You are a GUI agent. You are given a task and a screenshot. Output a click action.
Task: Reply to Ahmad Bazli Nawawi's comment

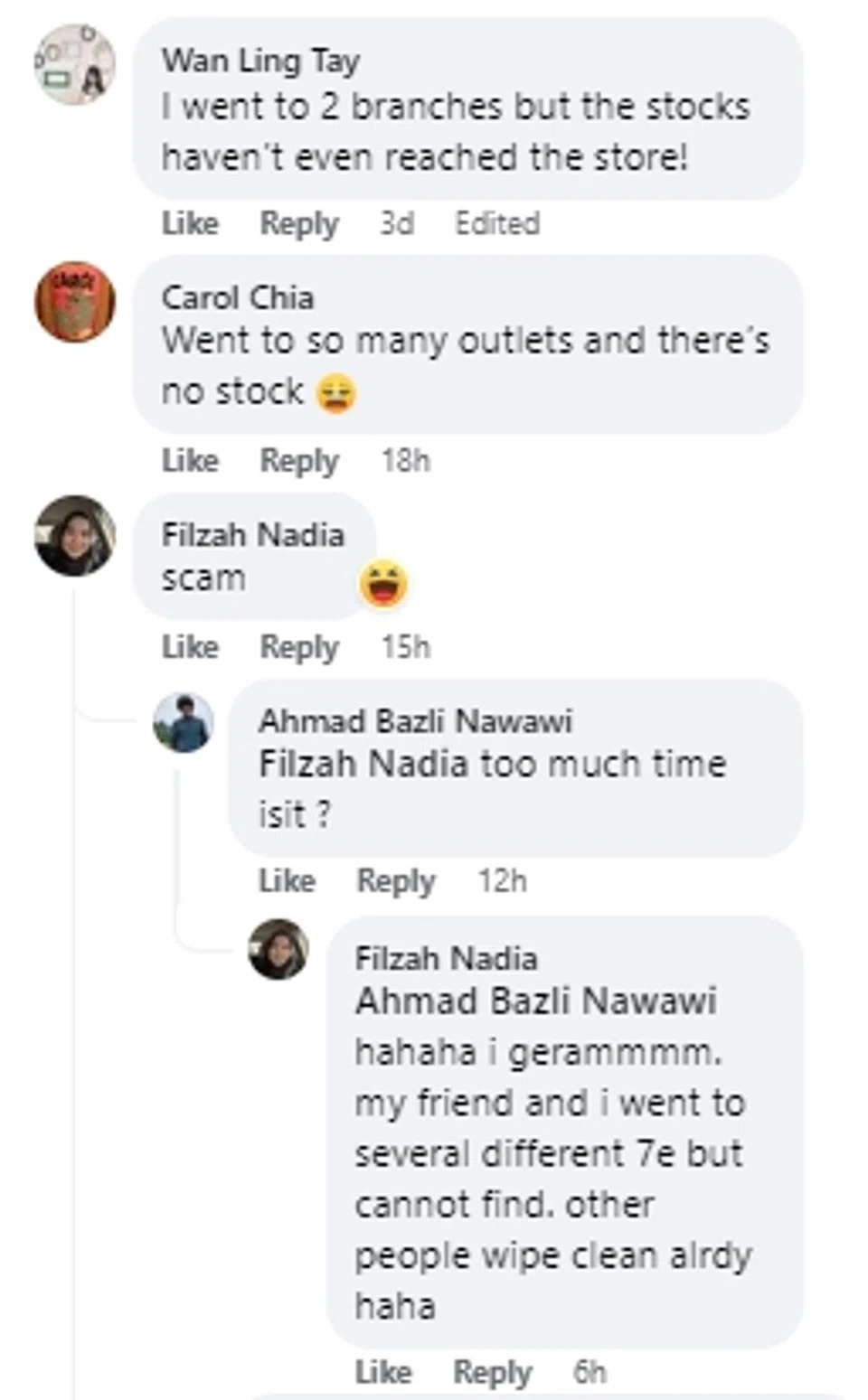point(396,880)
